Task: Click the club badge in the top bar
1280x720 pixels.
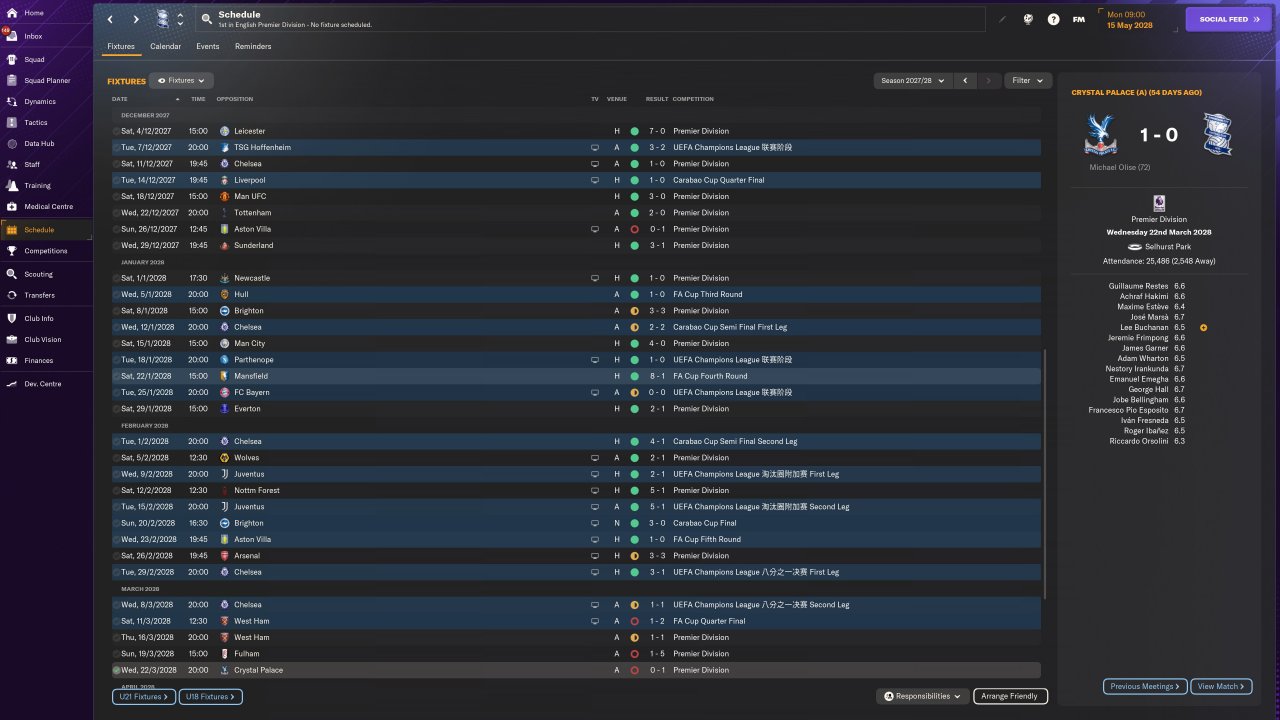Action: pyautogui.click(x=163, y=19)
